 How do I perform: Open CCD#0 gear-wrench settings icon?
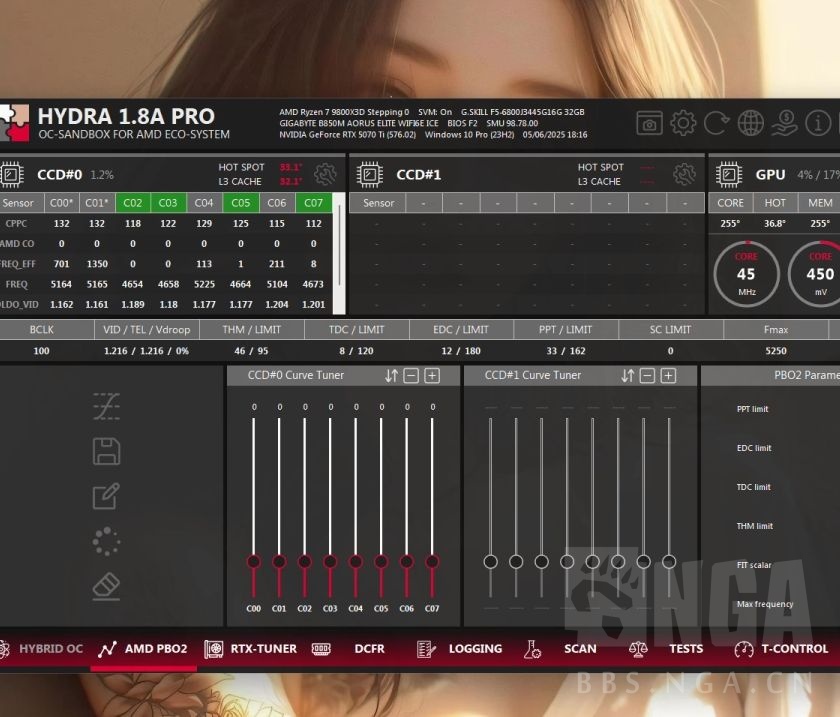tap(325, 175)
